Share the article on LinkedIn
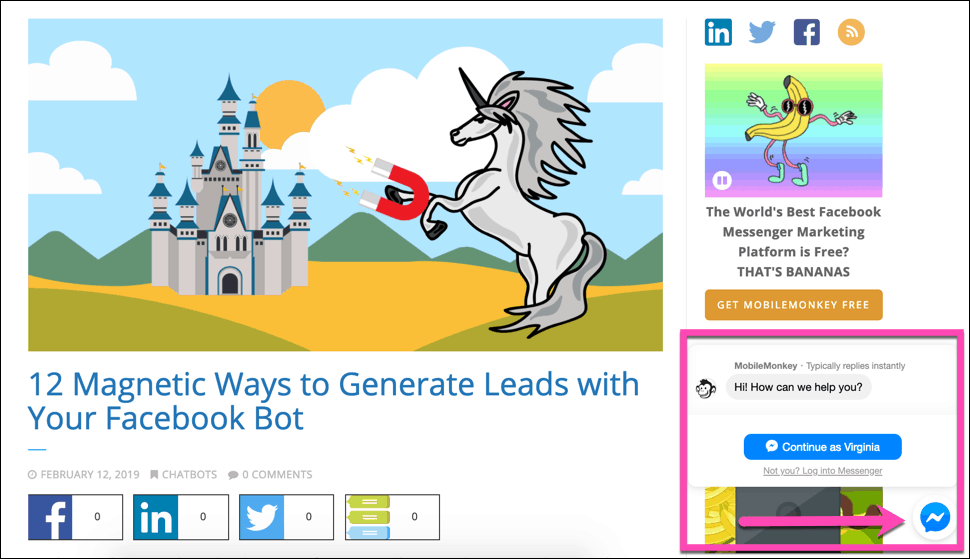The image size is (970, 559). coord(156,517)
